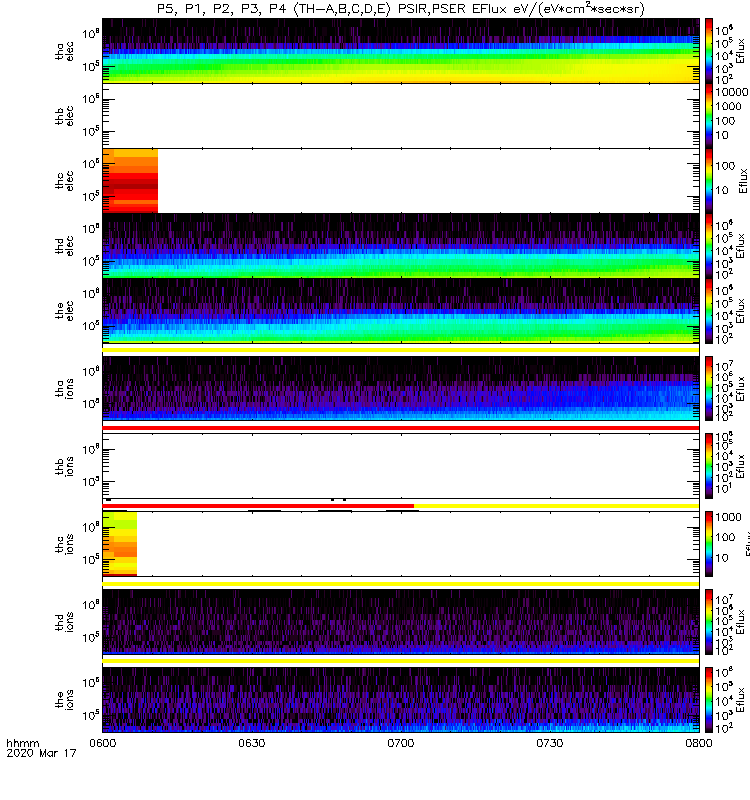The height and width of the screenshot is (800, 750).
Task: Click inside the the elec spectrogram panel
Action: [401, 311]
